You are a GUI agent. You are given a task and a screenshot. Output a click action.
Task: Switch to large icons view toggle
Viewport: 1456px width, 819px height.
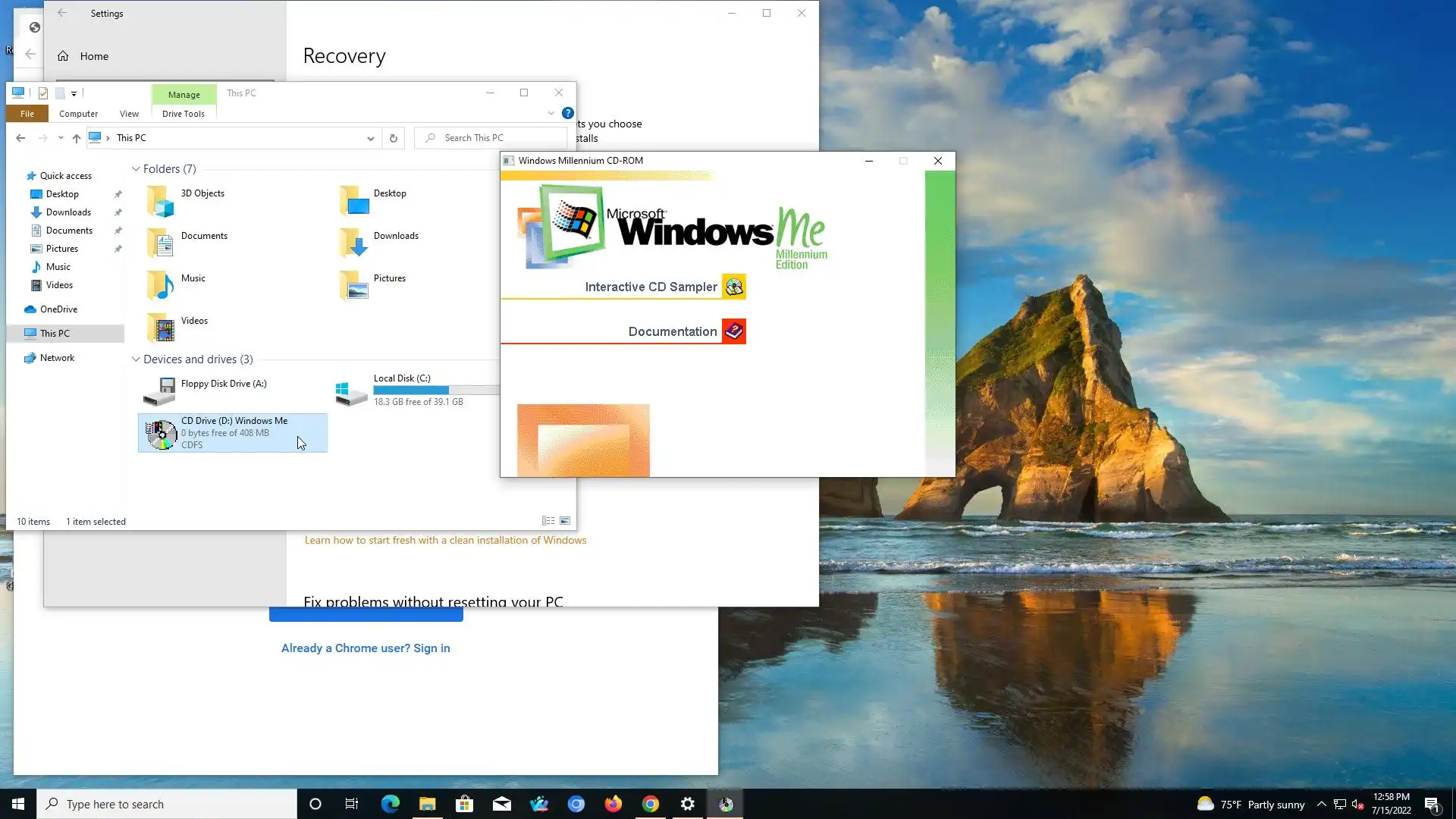[565, 521]
